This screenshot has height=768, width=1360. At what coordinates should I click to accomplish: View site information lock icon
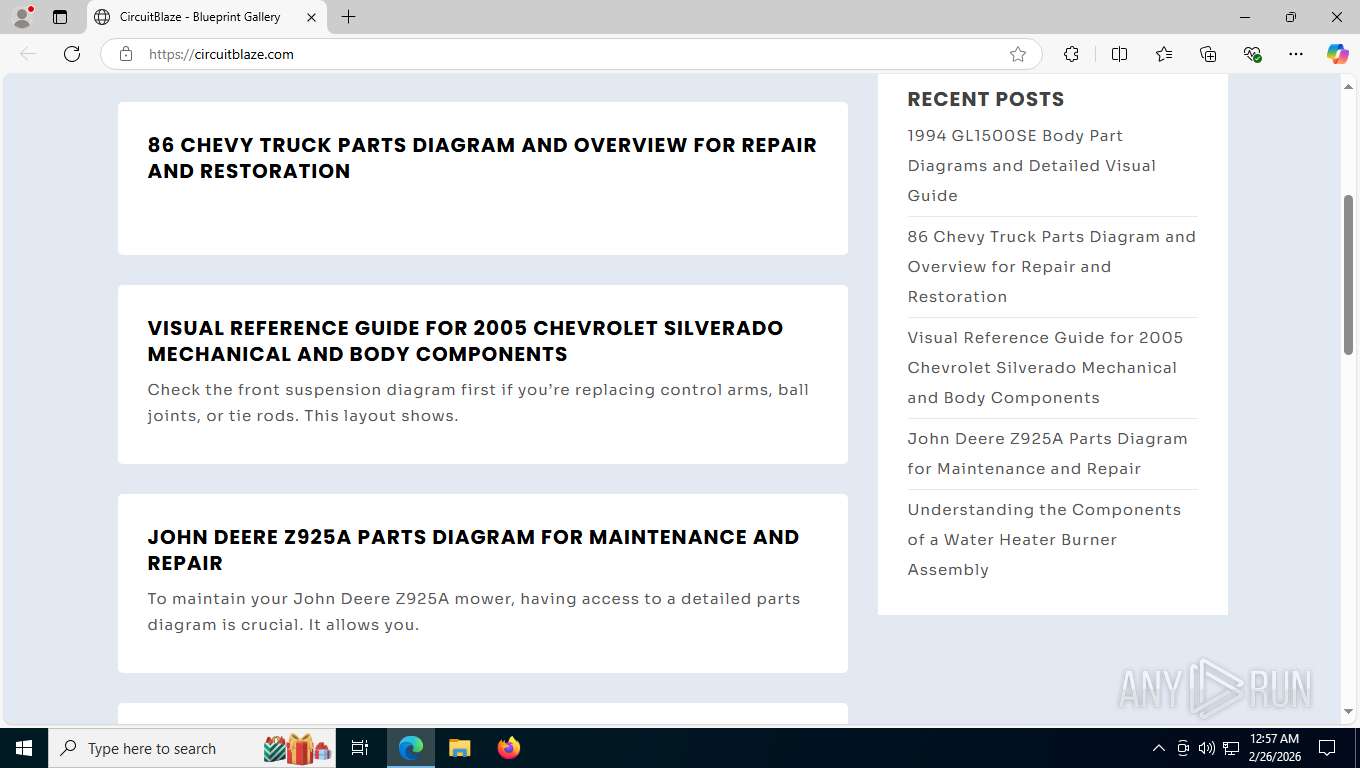click(126, 54)
